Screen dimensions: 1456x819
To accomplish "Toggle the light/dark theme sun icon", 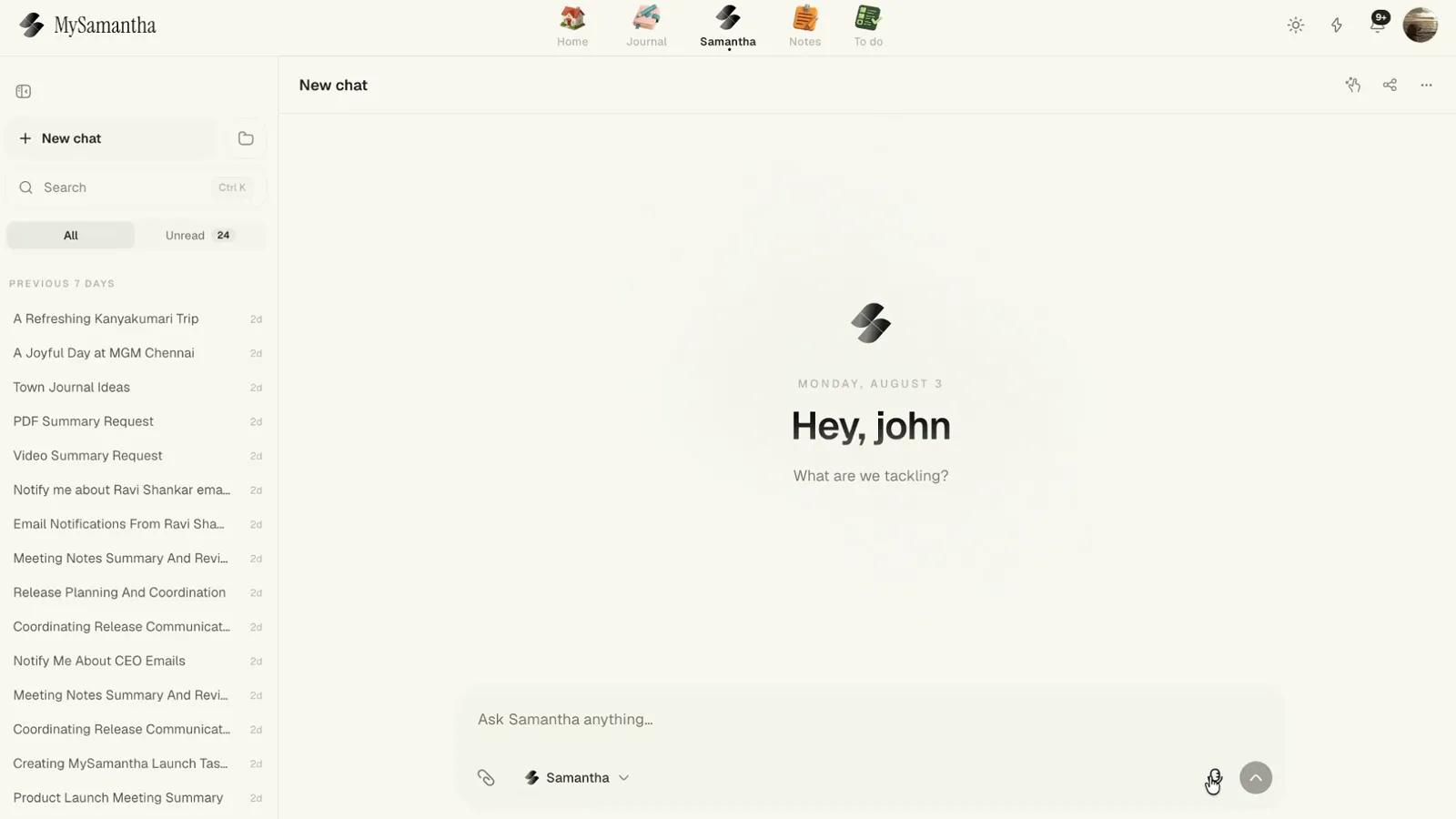I will [1296, 25].
